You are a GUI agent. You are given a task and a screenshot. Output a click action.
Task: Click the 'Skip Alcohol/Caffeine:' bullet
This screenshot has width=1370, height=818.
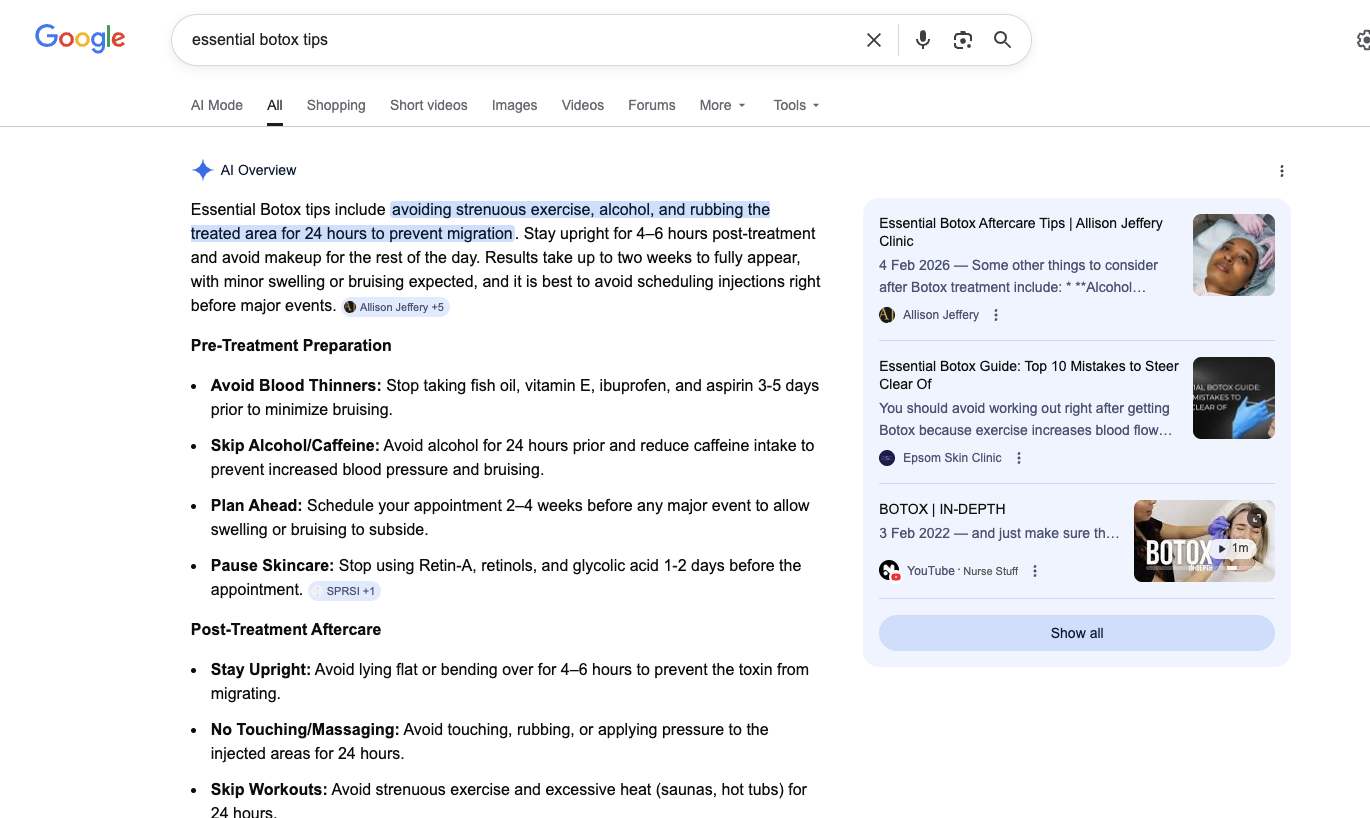[x=295, y=446]
